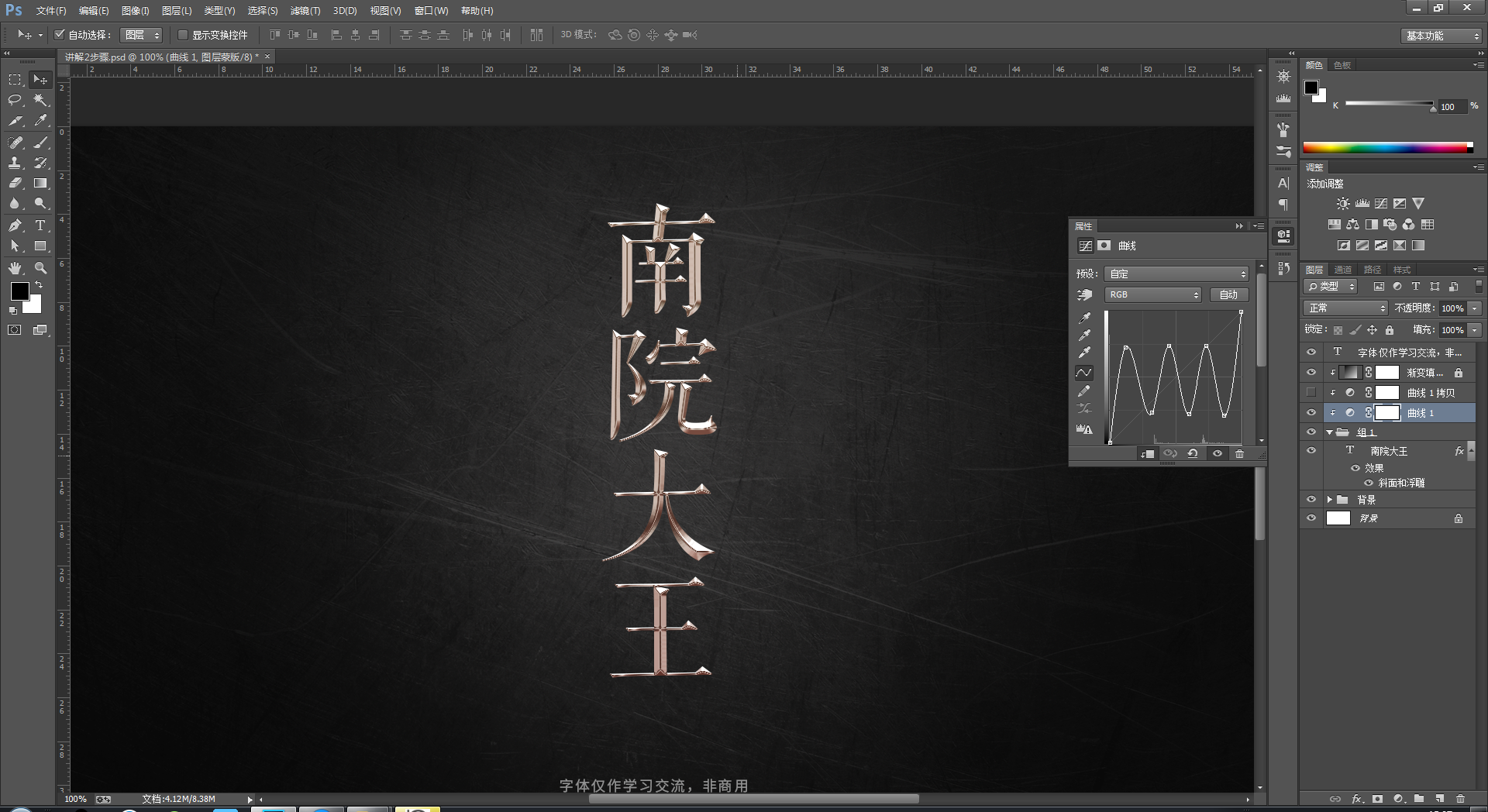
Task: Select the Gradient tool
Action: (40, 184)
